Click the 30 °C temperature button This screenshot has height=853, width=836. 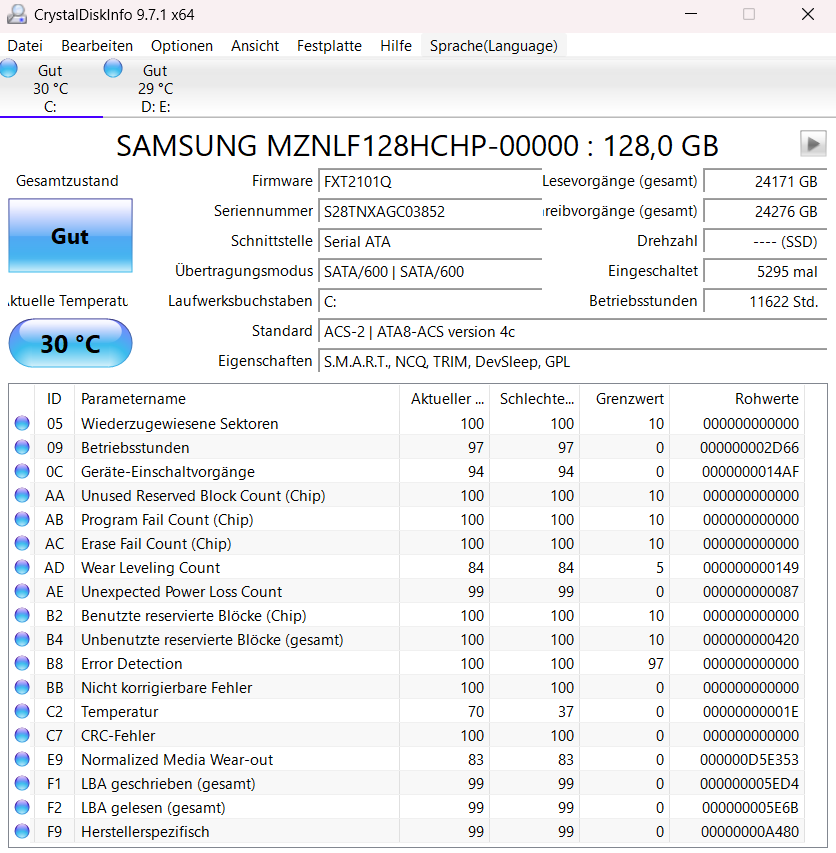[70, 343]
